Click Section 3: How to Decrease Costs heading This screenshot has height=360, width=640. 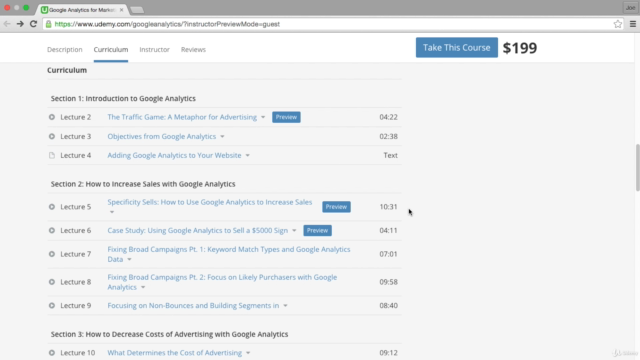click(x=169, y=334)
